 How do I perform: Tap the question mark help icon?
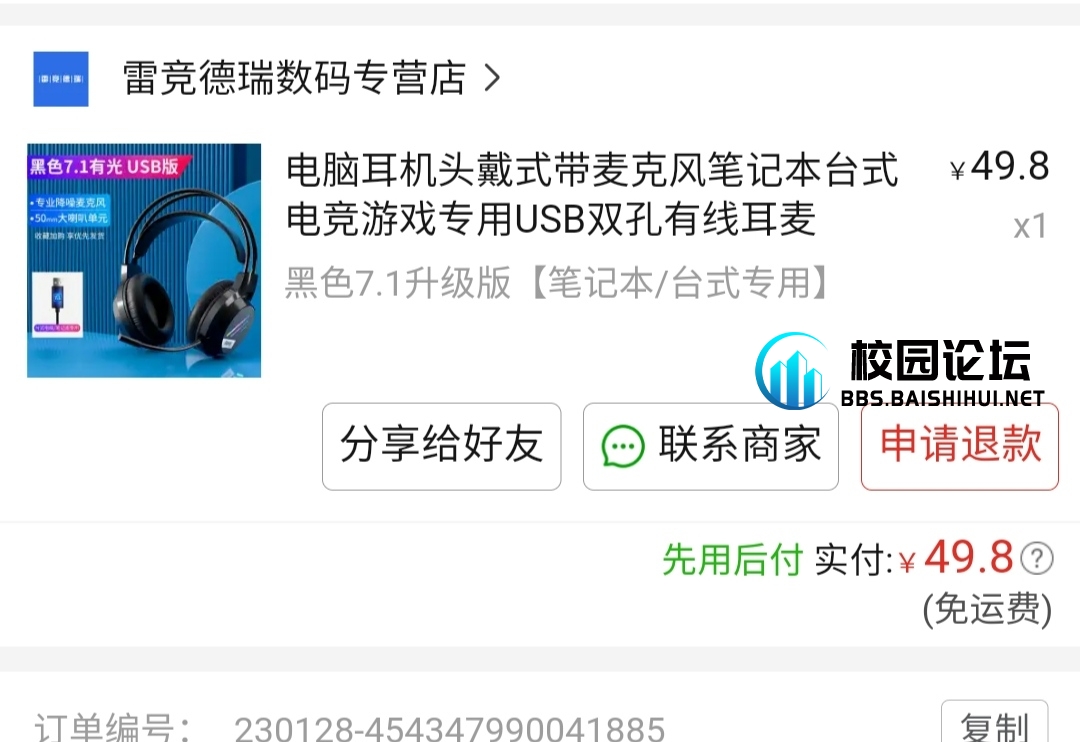point(1037,558)
